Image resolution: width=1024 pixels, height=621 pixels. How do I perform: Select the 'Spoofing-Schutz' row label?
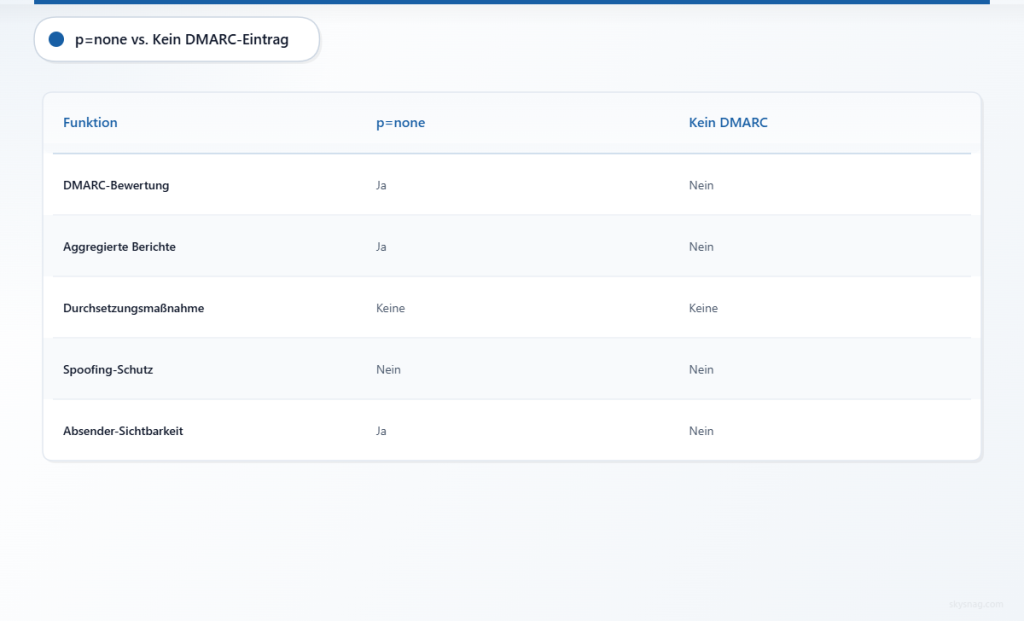click(x=108, y=370)
